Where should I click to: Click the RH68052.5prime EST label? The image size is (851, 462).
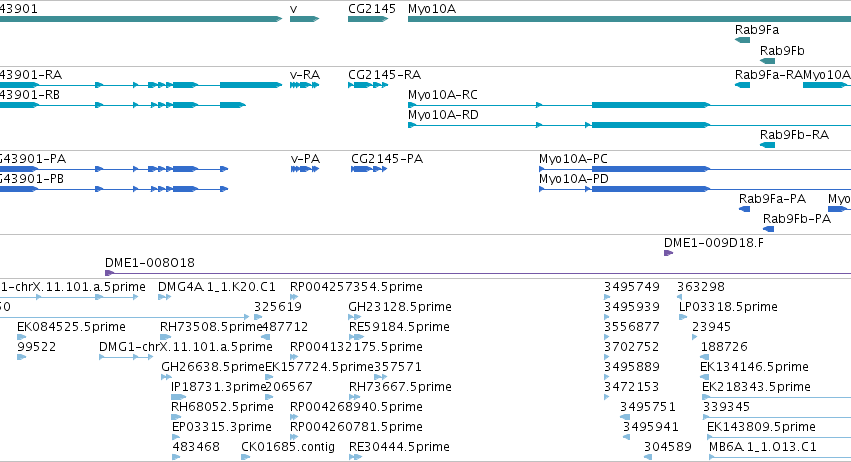pyautogui.click(x=223, y=408)
